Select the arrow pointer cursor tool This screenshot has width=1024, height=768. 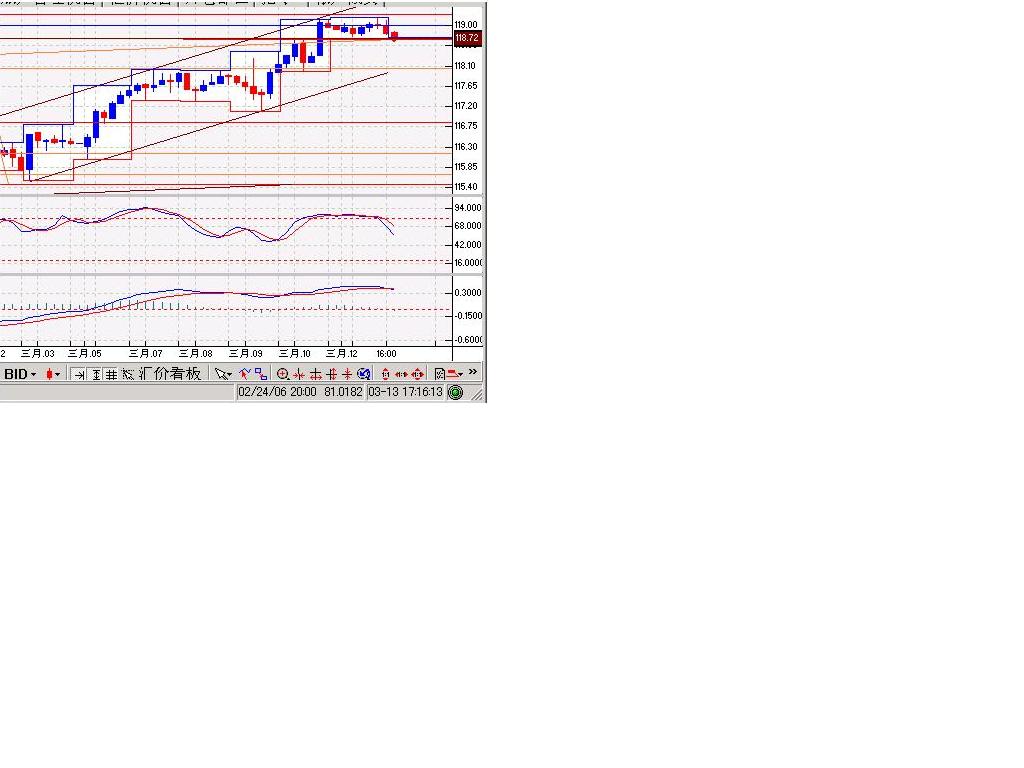pyautogui.click(x=223, y=374)
